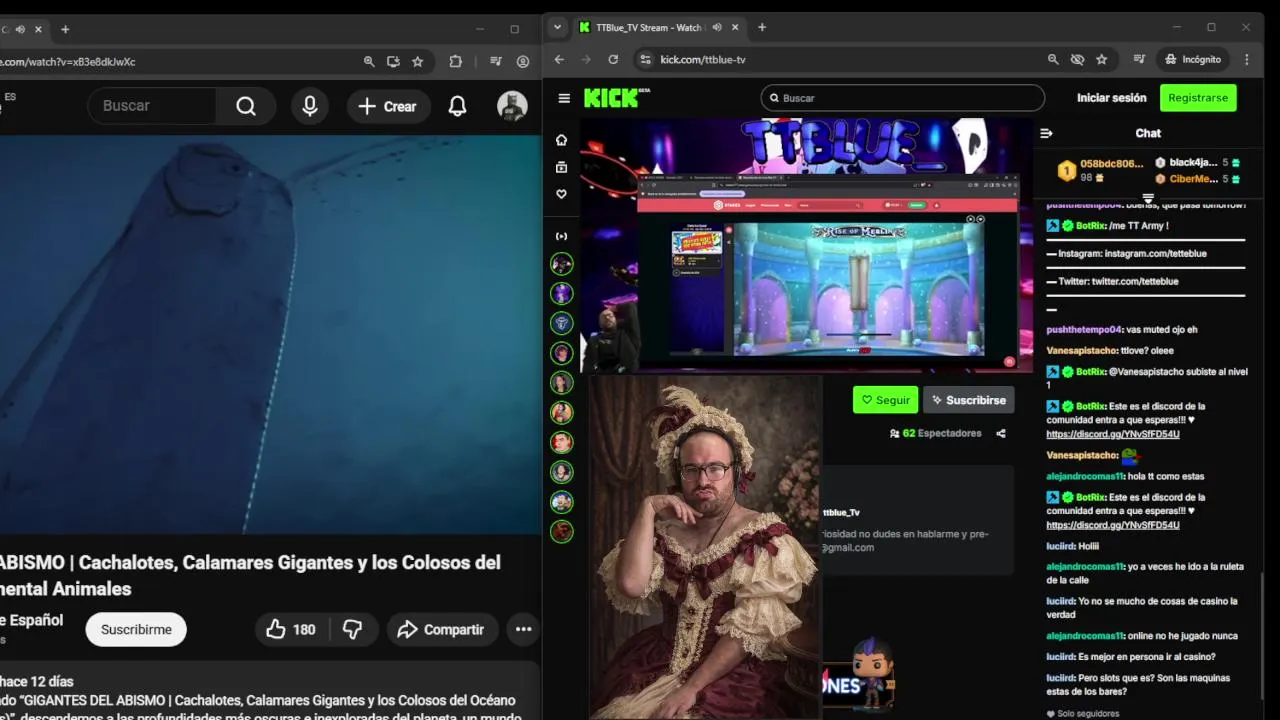
Task: Open the tab search dropdown in the Kick window
Action: tap(558, 27)
